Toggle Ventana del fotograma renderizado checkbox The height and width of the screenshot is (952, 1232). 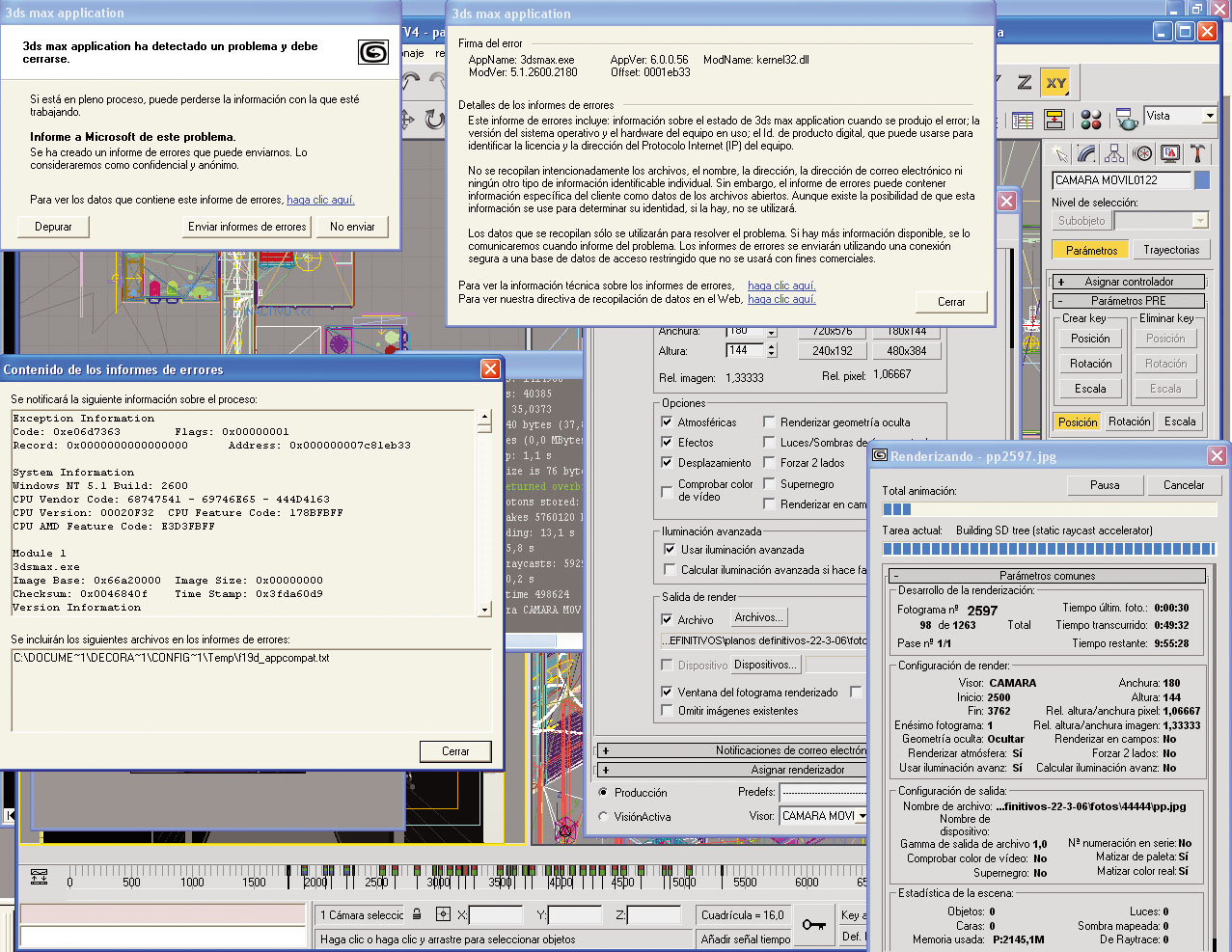tap(667, 692)
